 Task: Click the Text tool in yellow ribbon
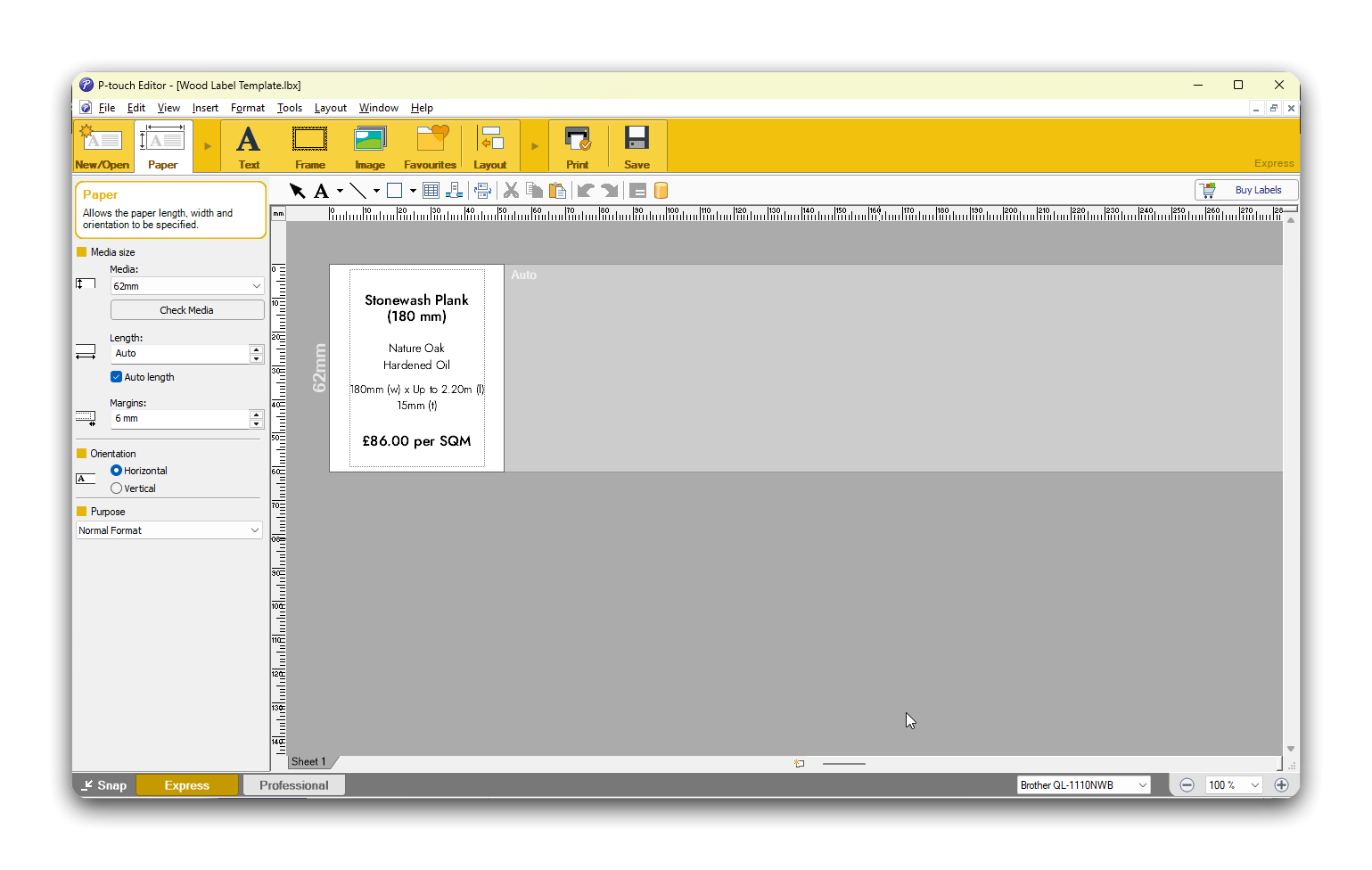click(x=249, y=147)
